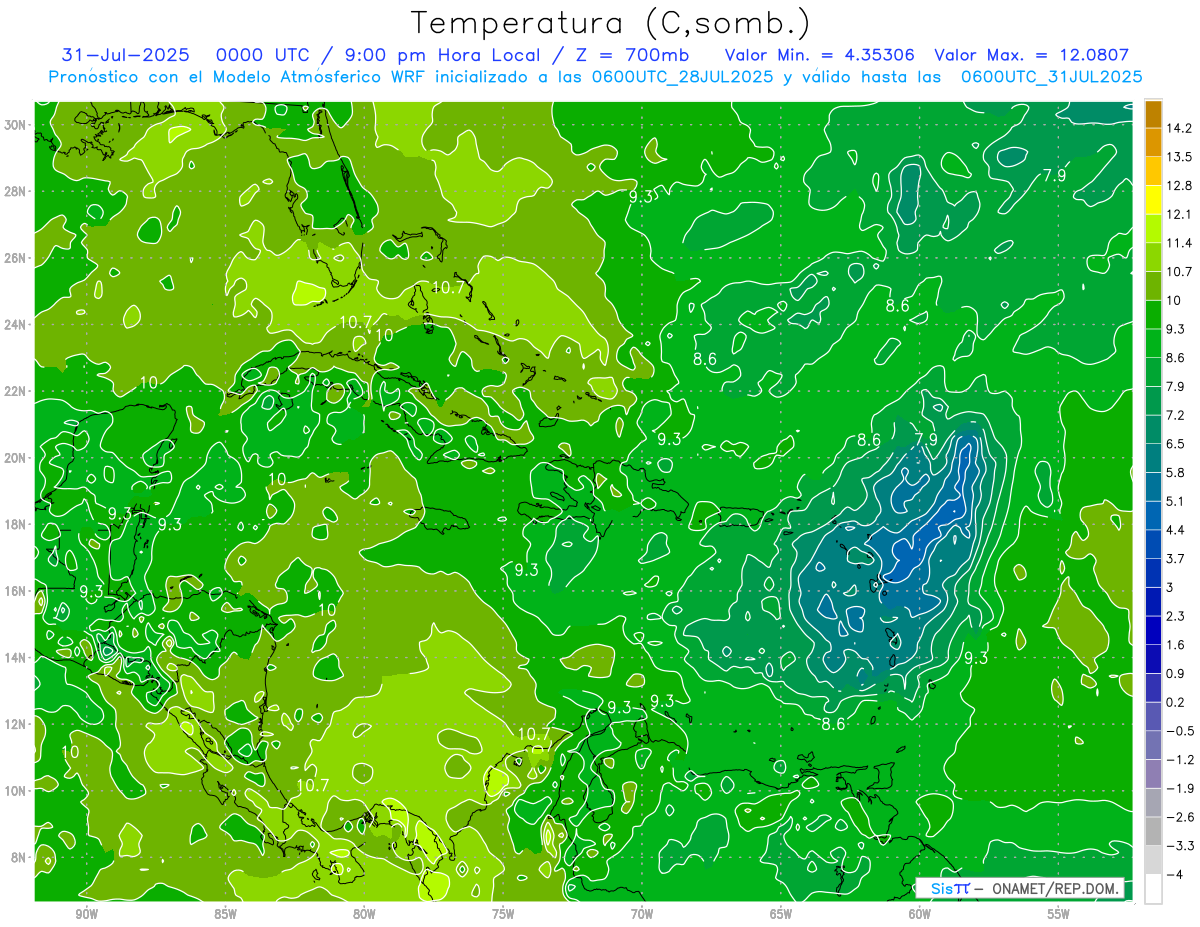The width and height of the screenshot is (1200, 927).
Task: Select the '0600UTC_31JUL2025' valid-until timestamp
Action: (x=1051, y=76)
